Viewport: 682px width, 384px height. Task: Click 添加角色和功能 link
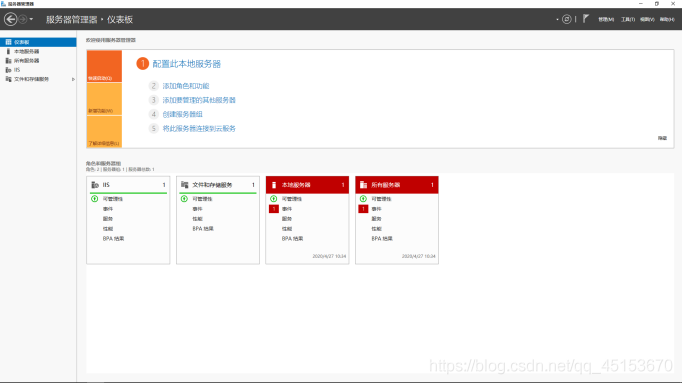(x=186, y=86)
